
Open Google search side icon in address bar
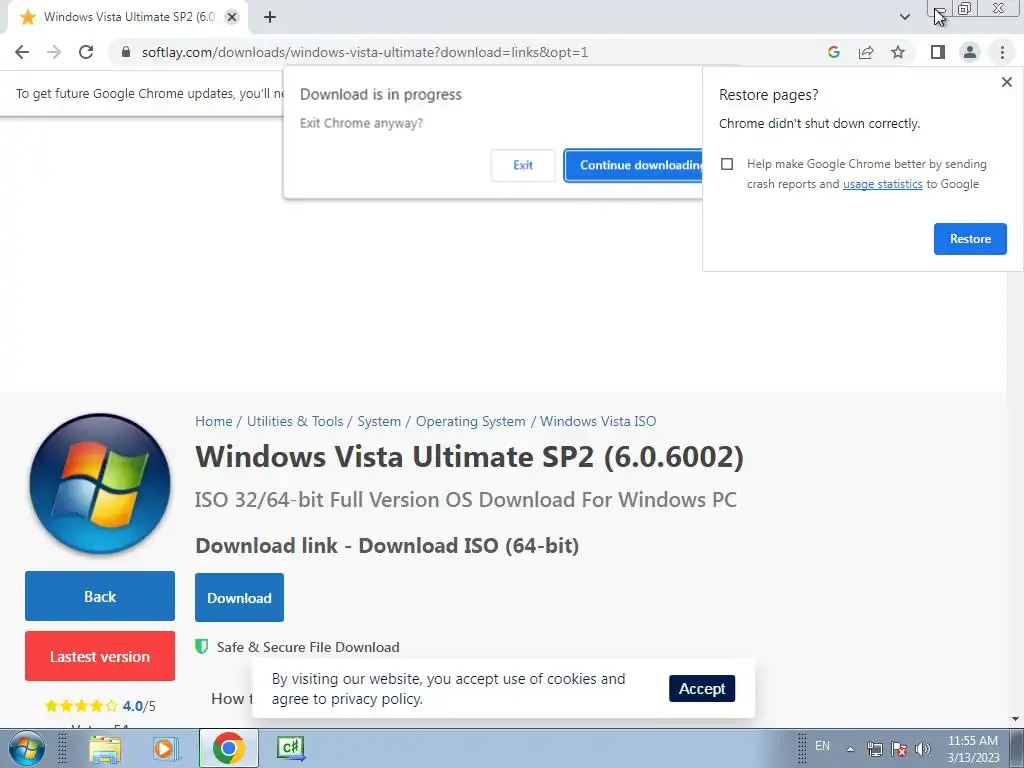pos(833,52)
